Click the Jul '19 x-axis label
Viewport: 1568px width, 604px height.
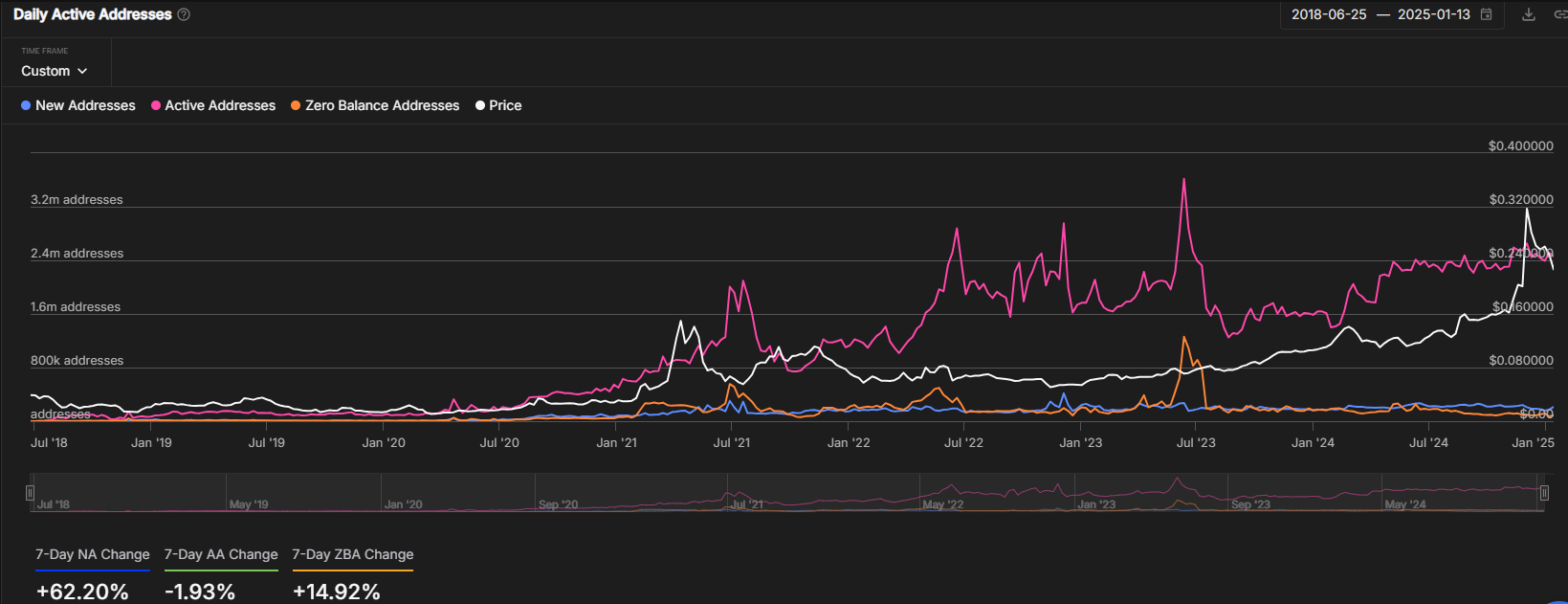tap(266, 443)
